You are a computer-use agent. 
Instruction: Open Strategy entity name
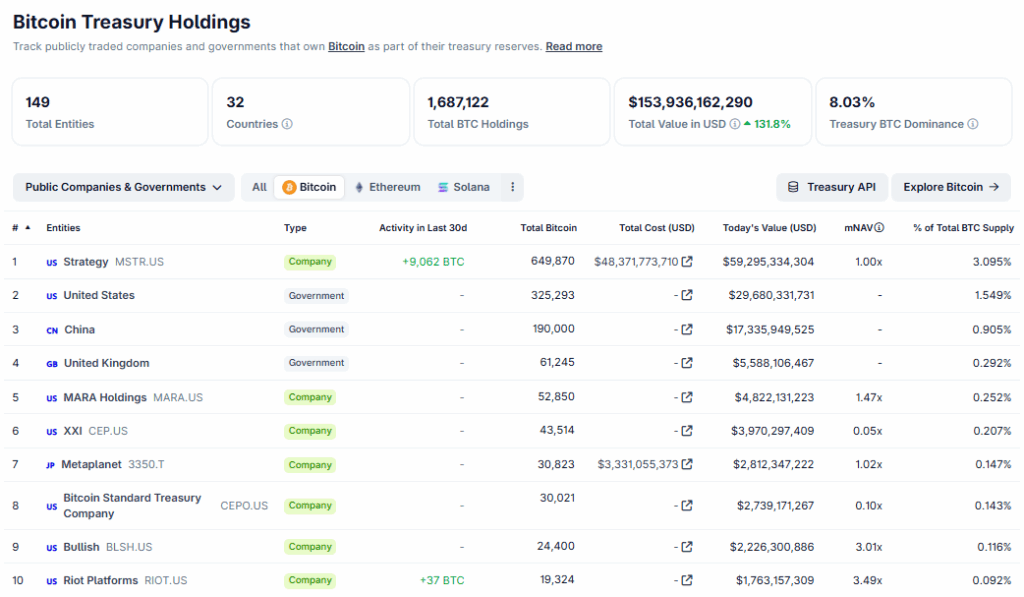tap(86, 261)
